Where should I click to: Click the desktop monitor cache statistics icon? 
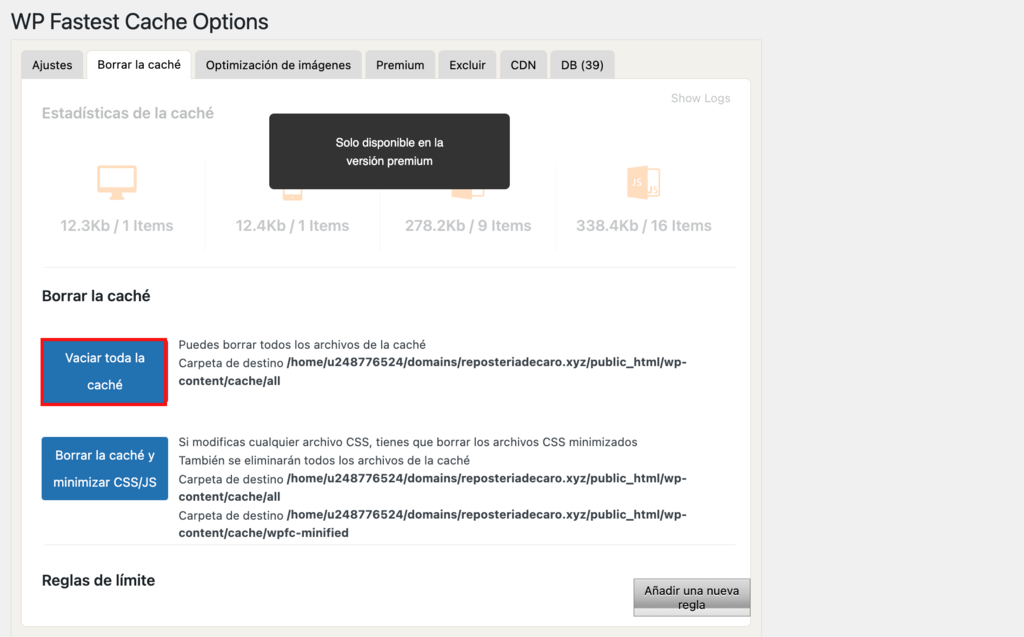(117, 182)
